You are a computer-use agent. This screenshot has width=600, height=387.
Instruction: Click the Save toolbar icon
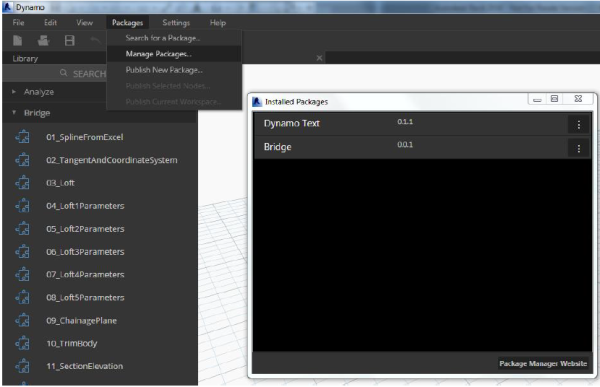click(x=70, y=40)
